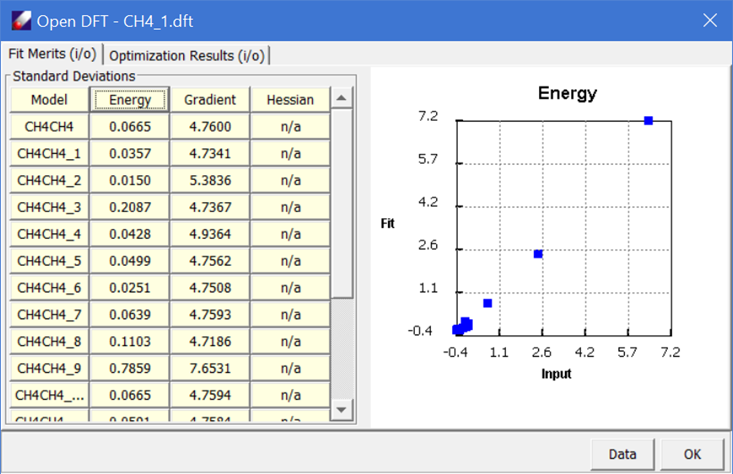Click energy value 0.0150
Screen dimensions: 733x474
tap(129, 180)
